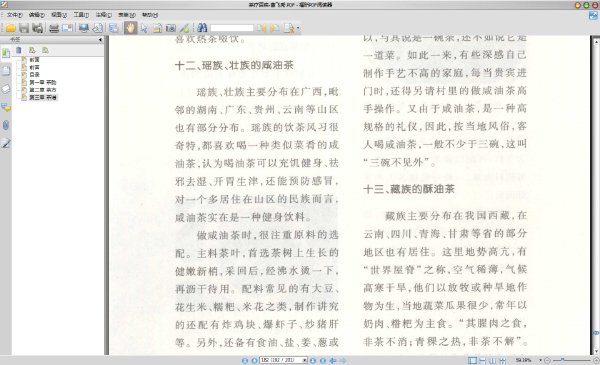Select the 第一章 bookmark
Screen dimensions: 600x365
42,82
